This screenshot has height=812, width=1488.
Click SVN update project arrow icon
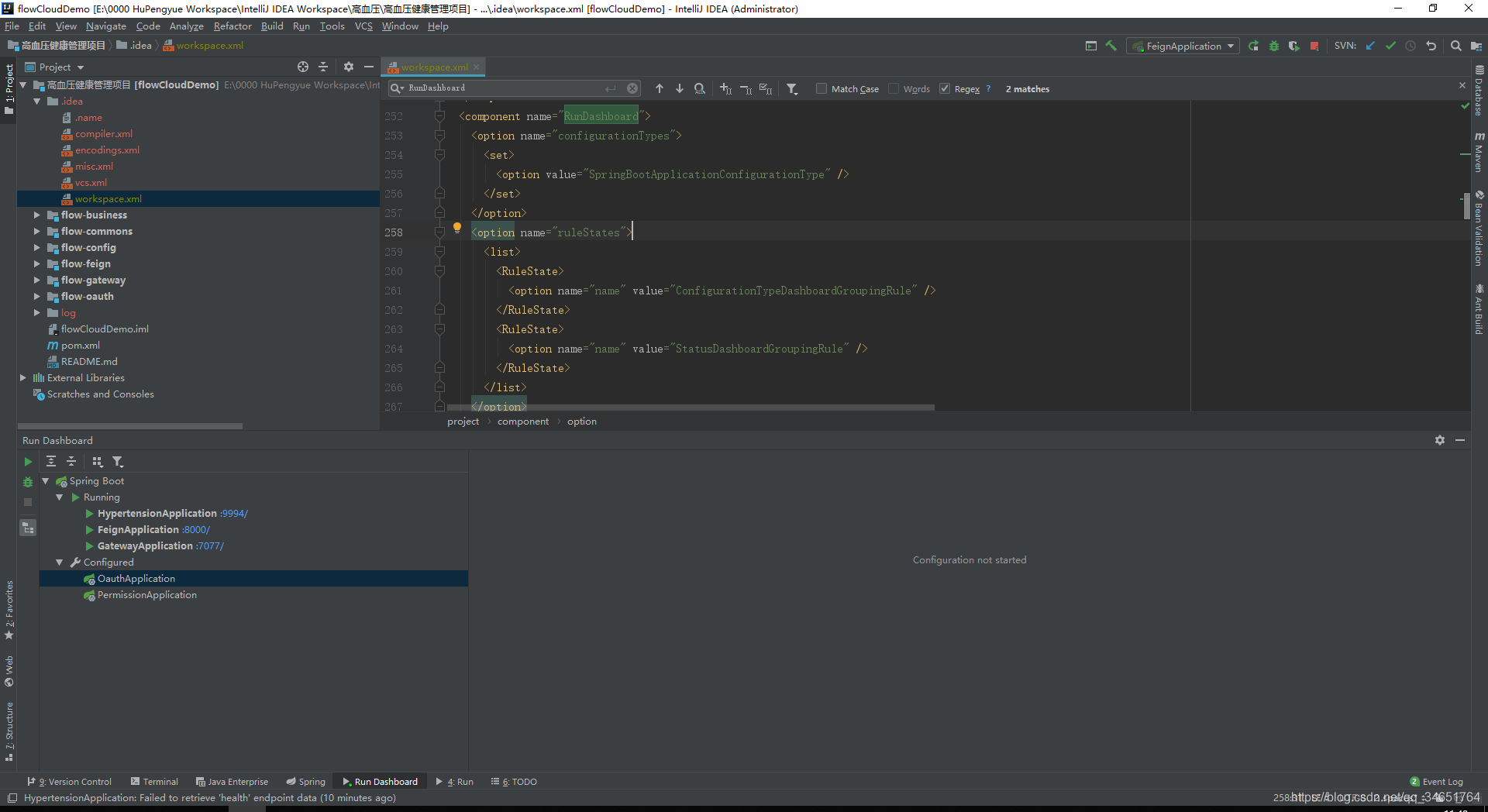[x=1370, y=46]
